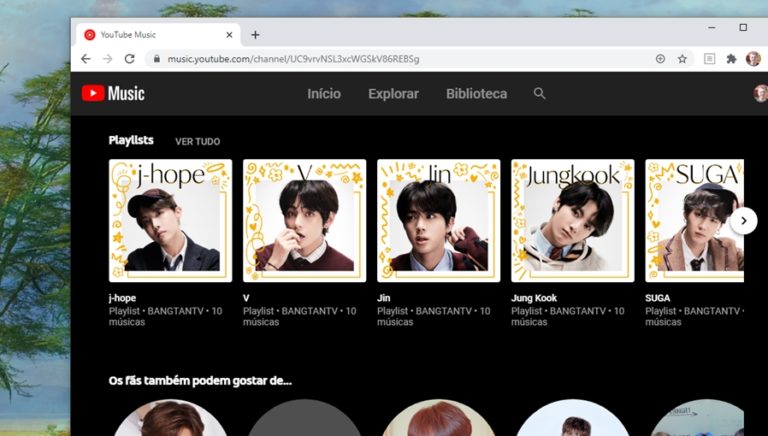Click the SUGA playlist title
The width and height of the screenshot is (768, 436).
click(x=657, y=298)
